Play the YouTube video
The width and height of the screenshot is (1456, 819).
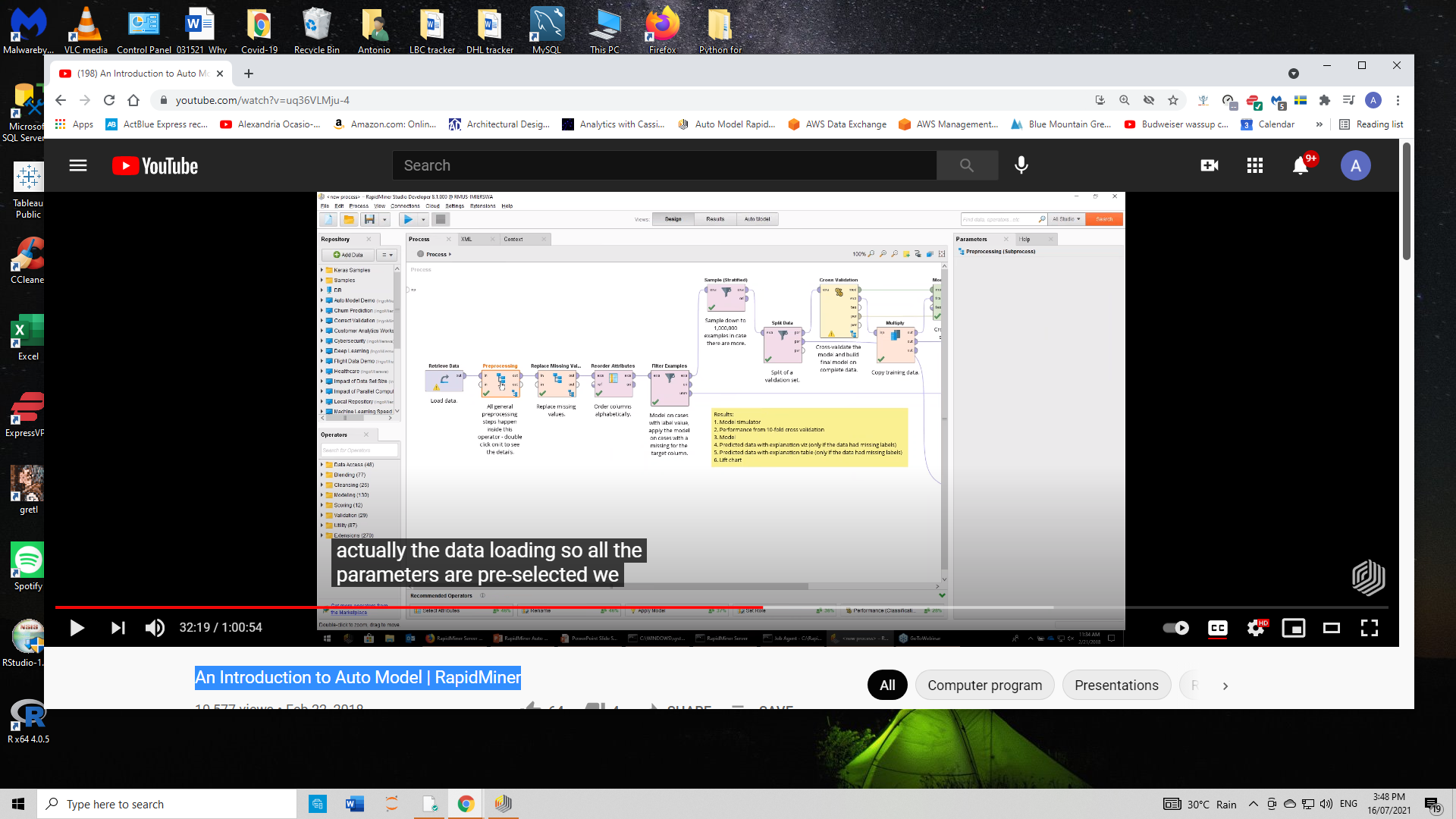coord(77,628)
